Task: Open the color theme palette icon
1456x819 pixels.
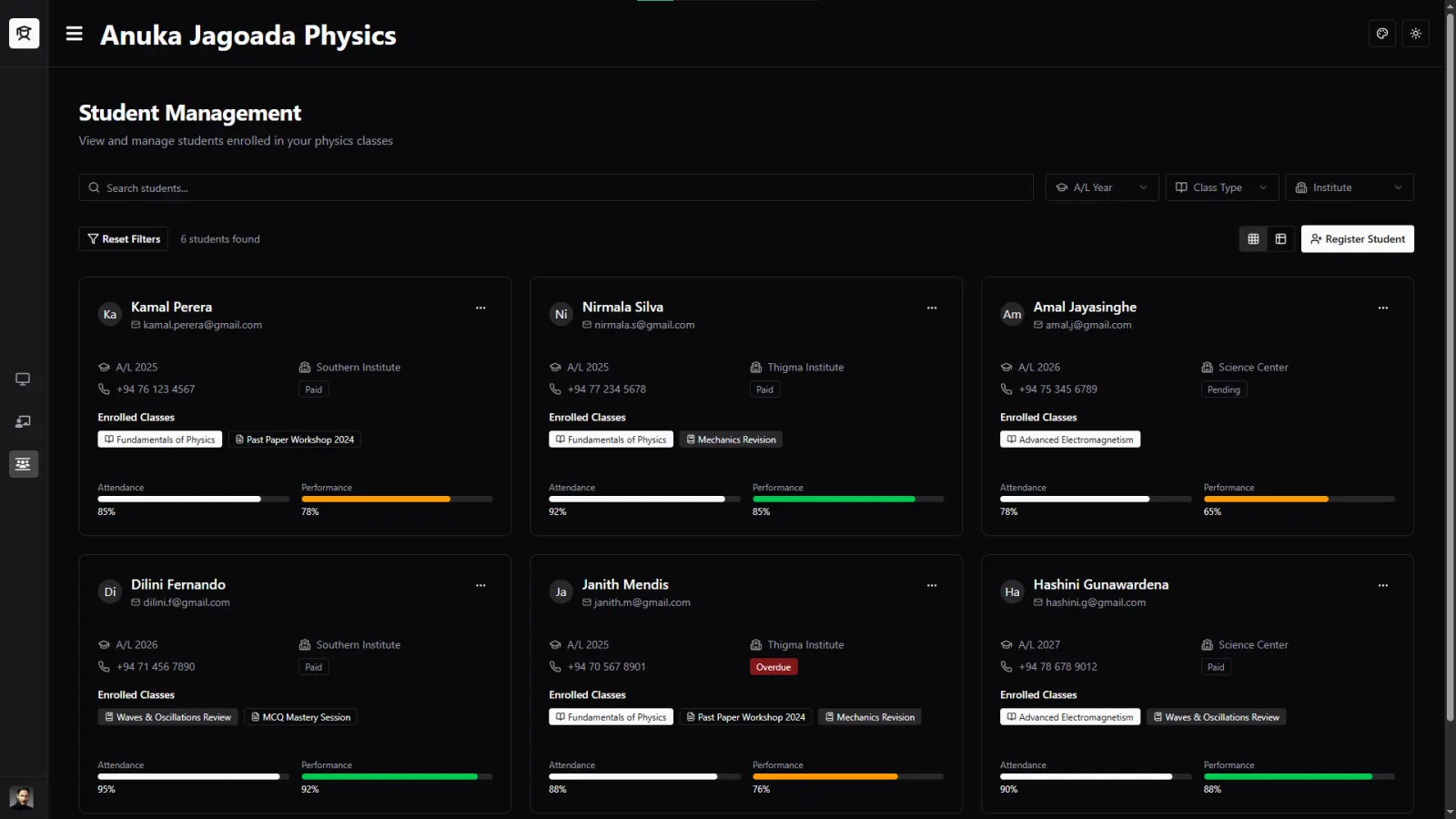Action: pos(1382,34)
